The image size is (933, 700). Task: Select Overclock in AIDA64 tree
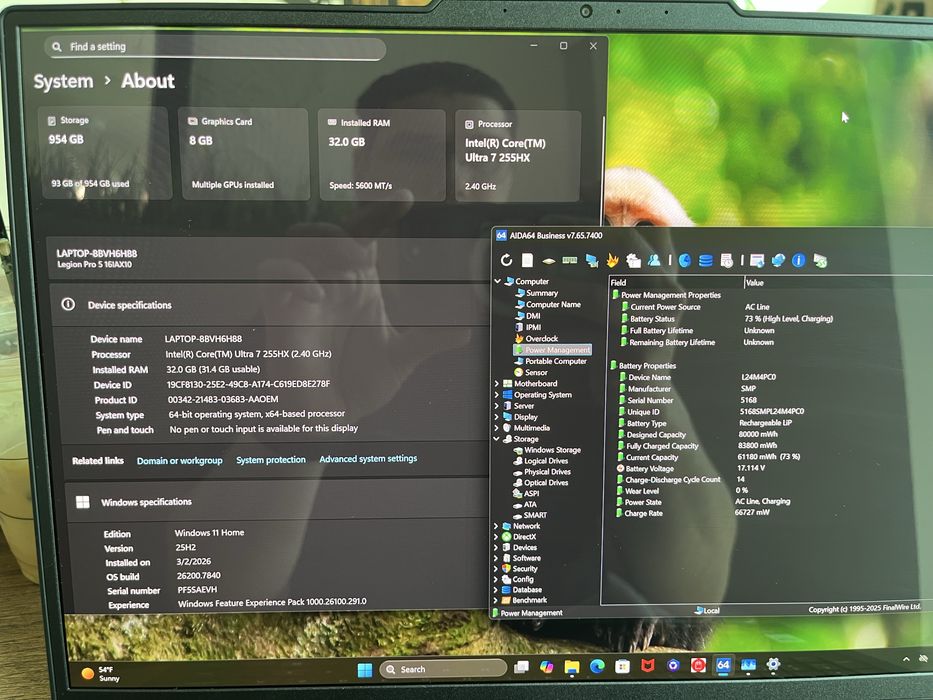(537, 339)
